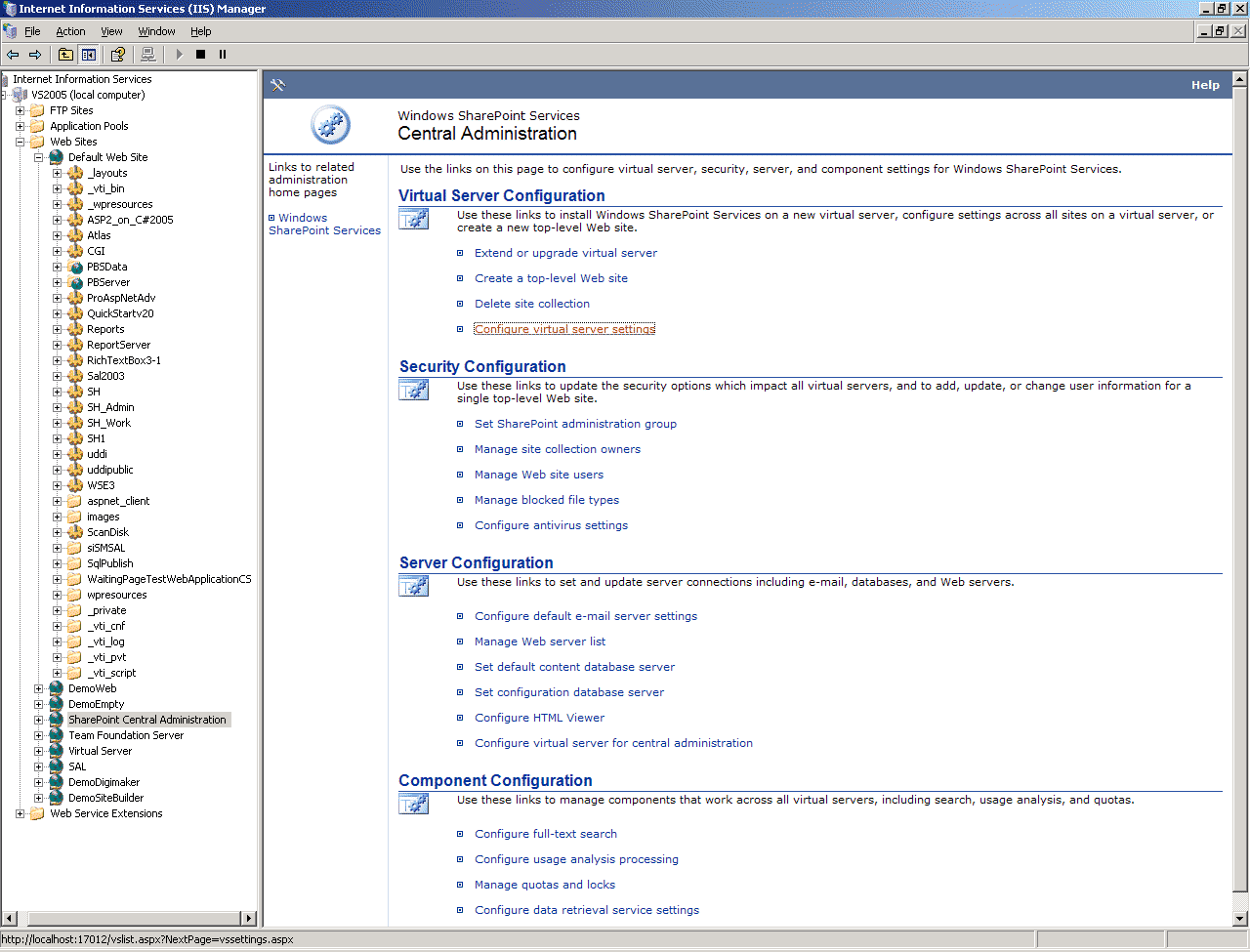The width and height of the screenshot is (1250, 952).
Task: Click the content pane scroll up arrow
Action: tap(1240, 79)
